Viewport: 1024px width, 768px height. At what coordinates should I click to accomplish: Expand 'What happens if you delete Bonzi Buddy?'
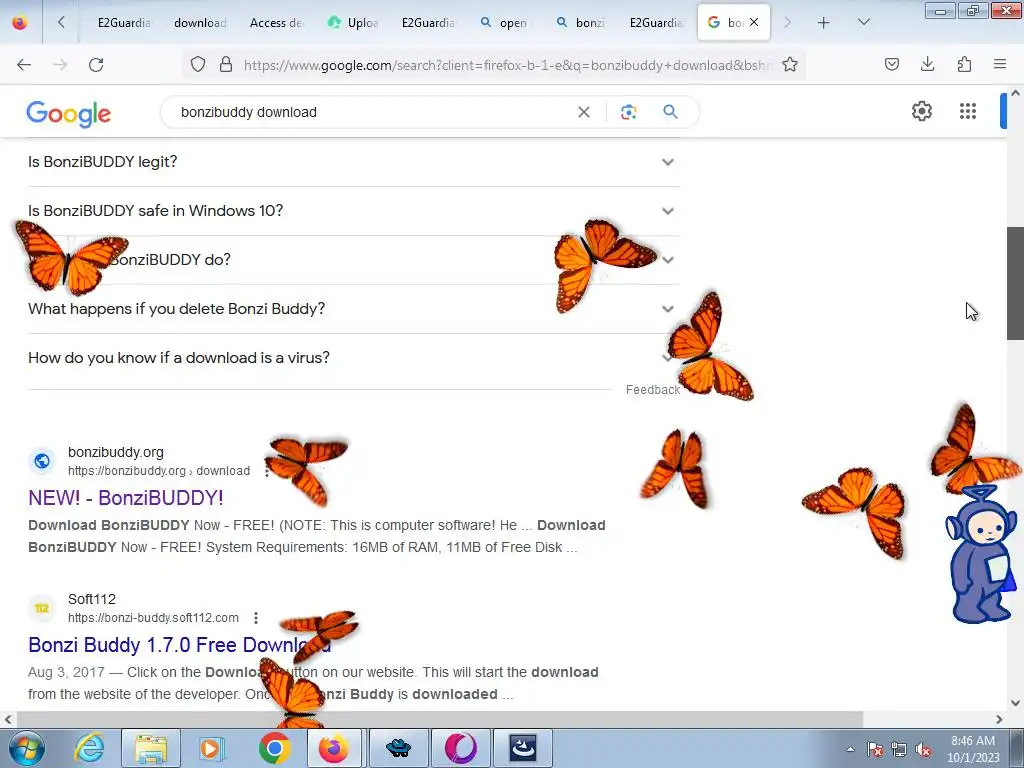pos(353,309)
